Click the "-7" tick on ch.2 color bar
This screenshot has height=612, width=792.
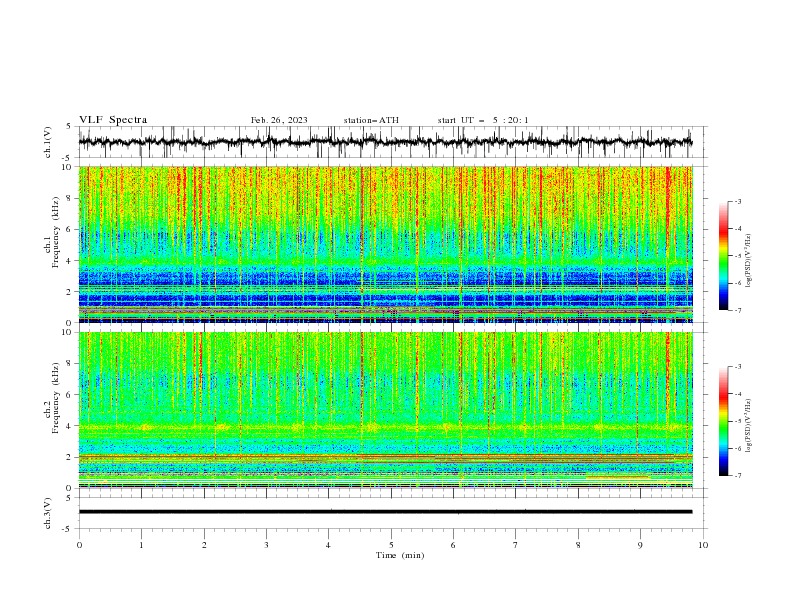coord(738,475)
